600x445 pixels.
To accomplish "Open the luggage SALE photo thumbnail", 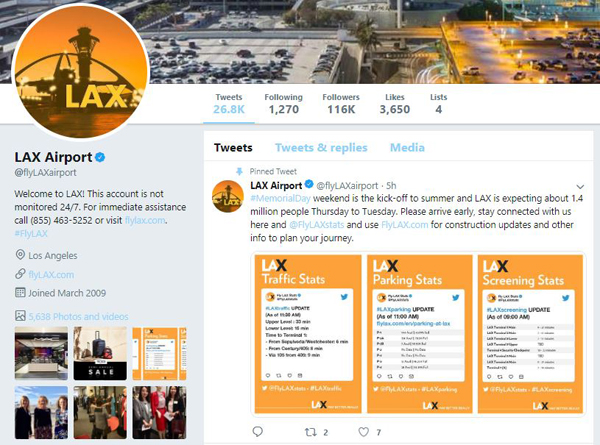I will click(x=100, y=353).
